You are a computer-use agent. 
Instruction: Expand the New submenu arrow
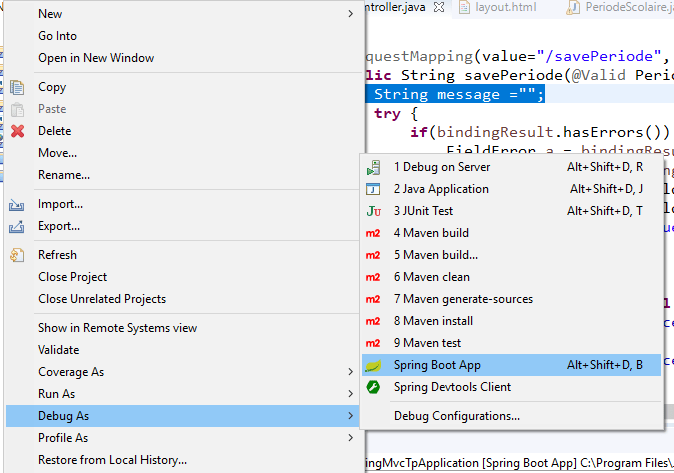[351, 14]
